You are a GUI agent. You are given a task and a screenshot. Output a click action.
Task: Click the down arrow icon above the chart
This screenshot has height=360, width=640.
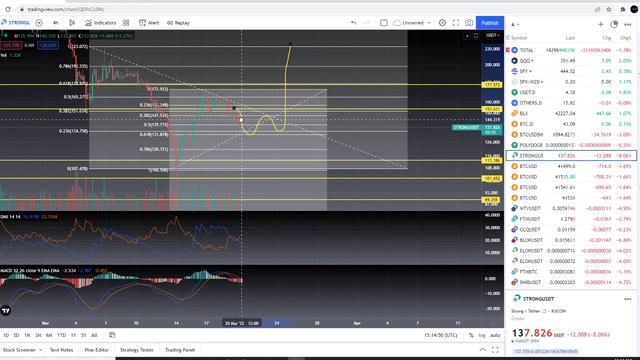coord(467,36)
